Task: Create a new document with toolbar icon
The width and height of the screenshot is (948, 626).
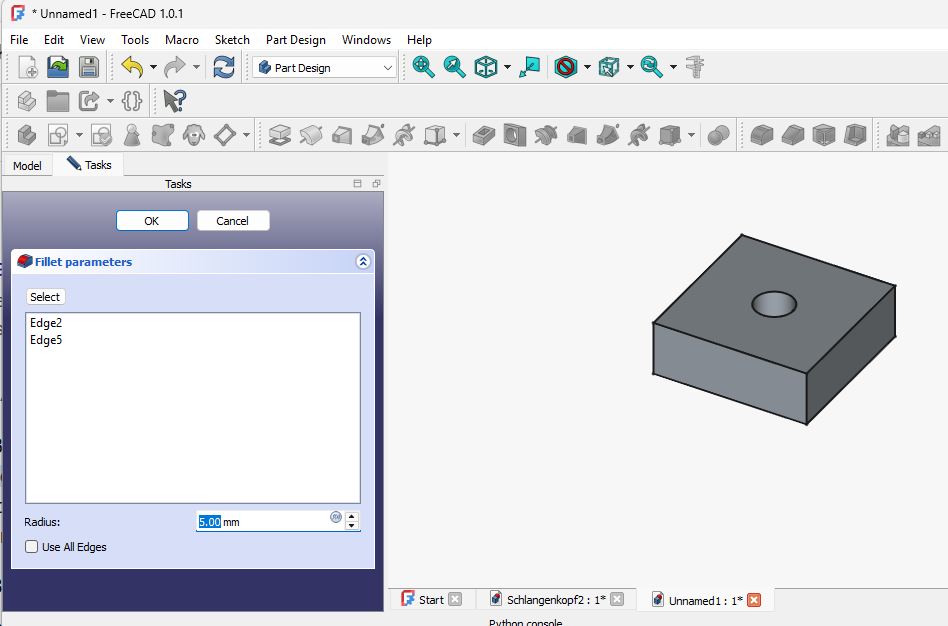Action: pyautogui.click(x=27, y=67)
